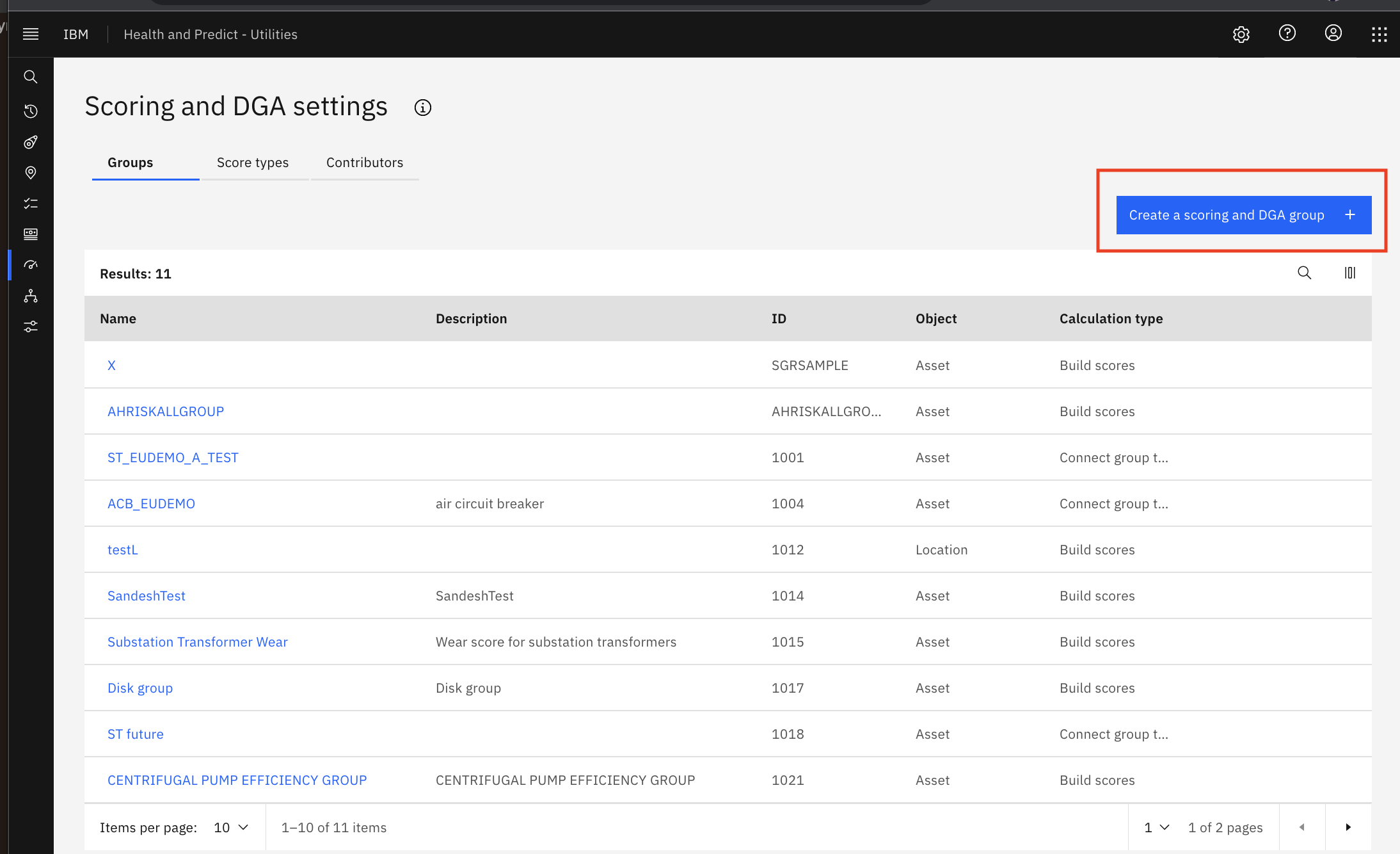The height and width of the screenshot is (854, 1400).
Task: Open the locations pin sidebar icon
Action: [x=31, y=173]
